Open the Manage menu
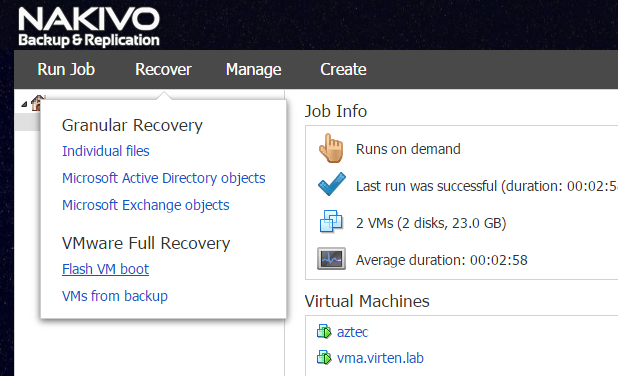Image resolution: width=618 pixels, height=376 pixels. pos(253,69)
